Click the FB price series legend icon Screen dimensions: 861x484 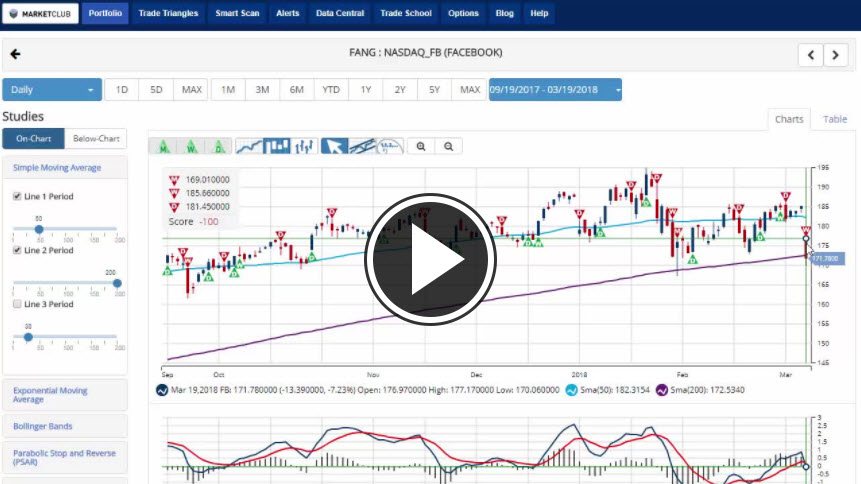pyautogui.click(x=162, y=390)
